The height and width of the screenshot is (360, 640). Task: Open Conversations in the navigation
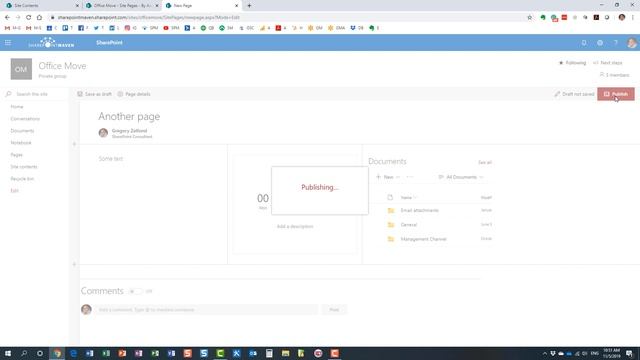(25, 119)
